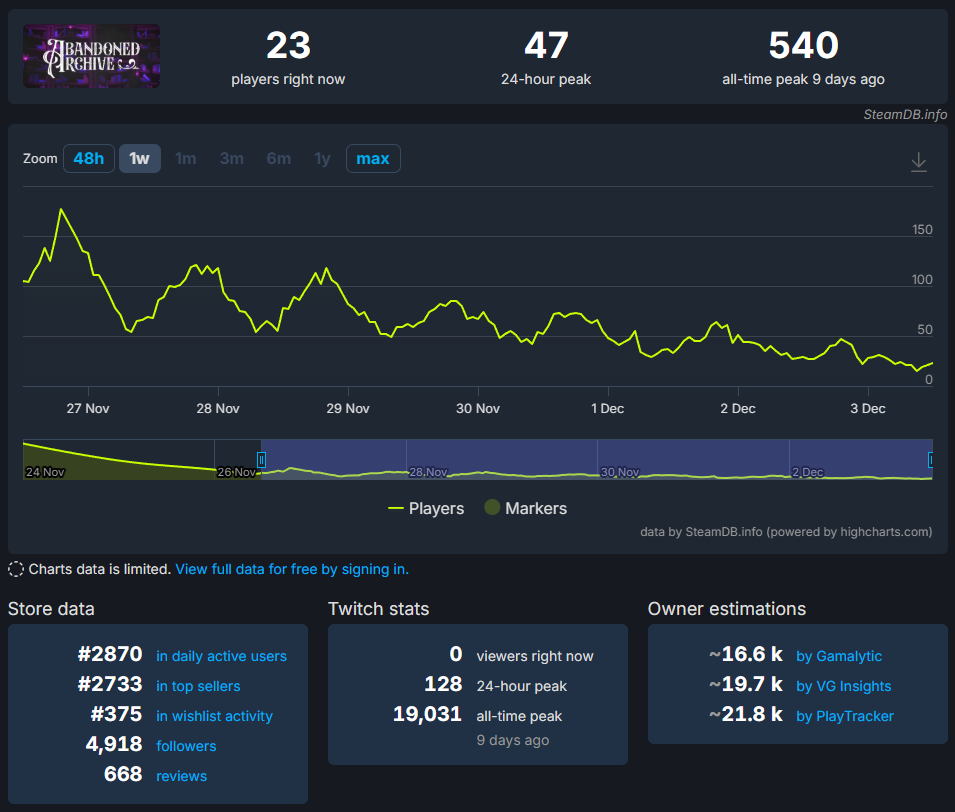Open the chart download menu icon

coord(918,162)
